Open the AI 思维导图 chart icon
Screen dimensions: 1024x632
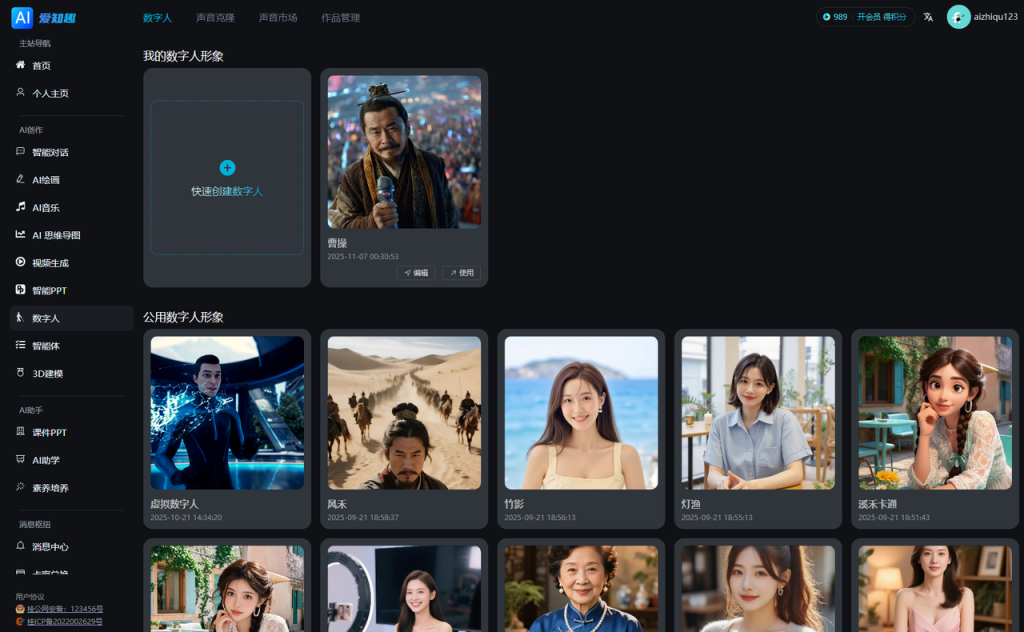[x=20, y=234]
